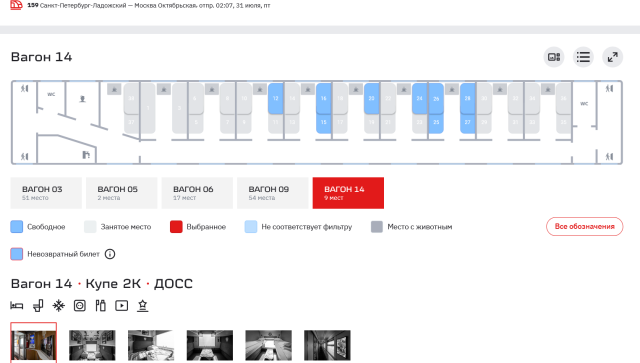The image size is (640, 363).
Task: Click the air conditioning snowflake icon
Action: [59, 306]
